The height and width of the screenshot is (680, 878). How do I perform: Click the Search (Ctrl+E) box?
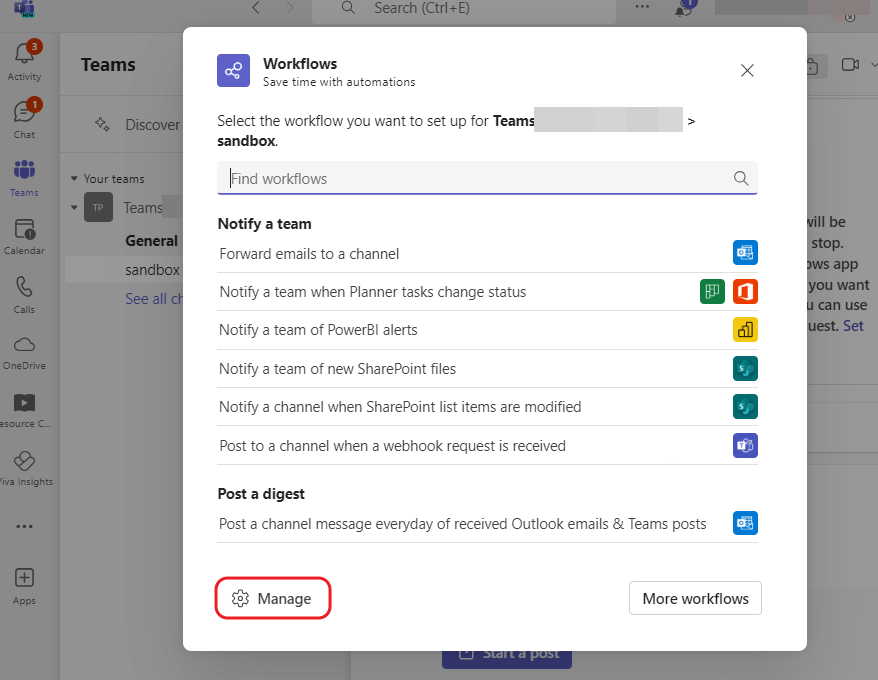(464, 9)
